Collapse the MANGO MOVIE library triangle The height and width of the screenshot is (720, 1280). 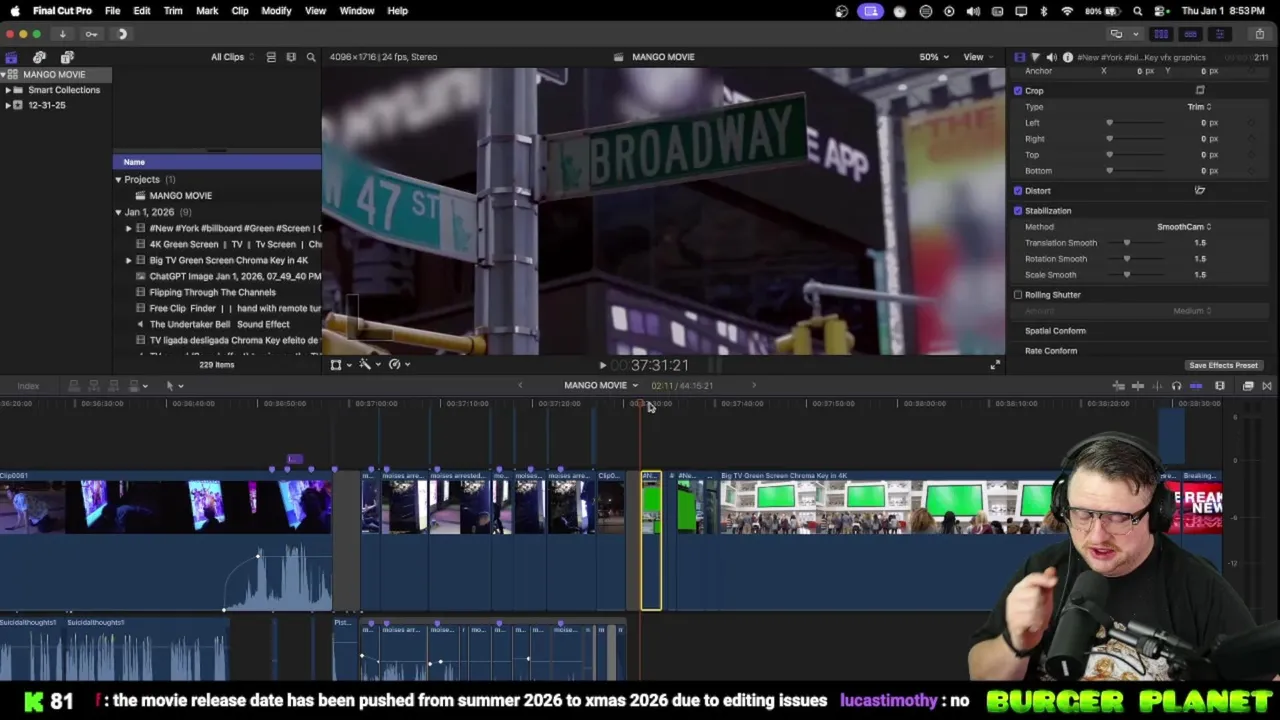click(x=3, y=75)
